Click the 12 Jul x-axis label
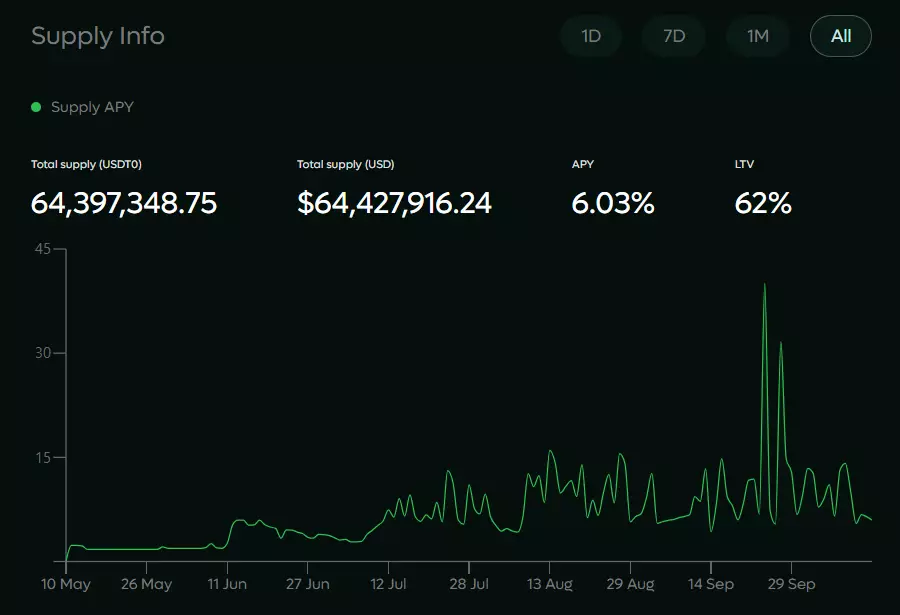900x615 pixels. (388, 584)
